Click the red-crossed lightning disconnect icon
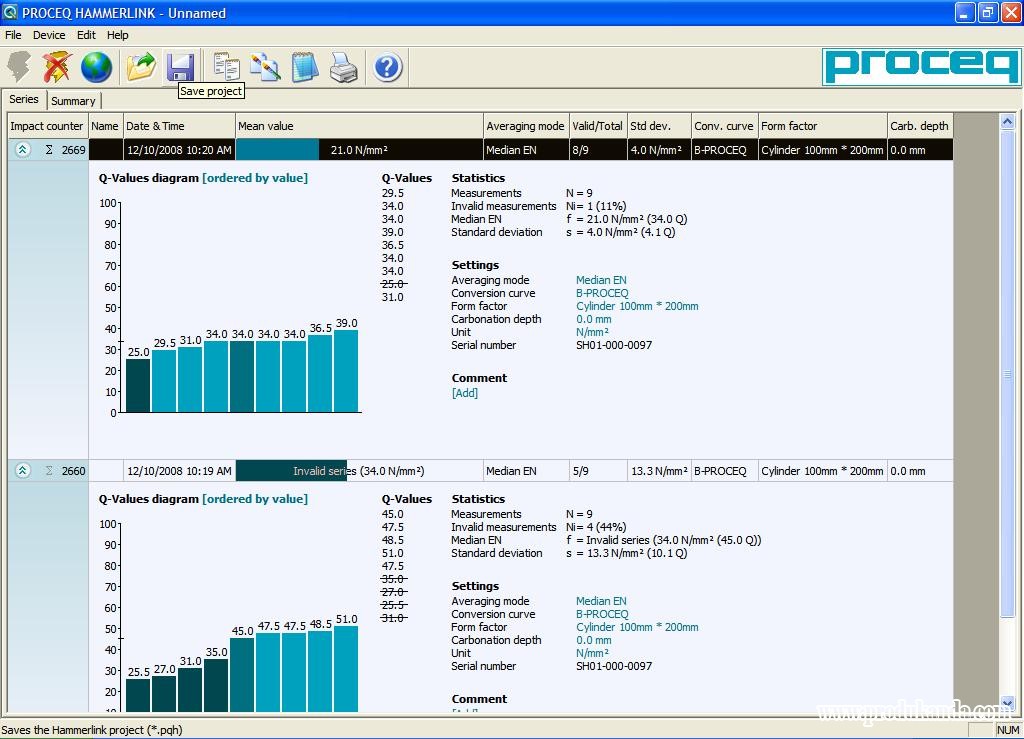 click(x=57, y=67)
